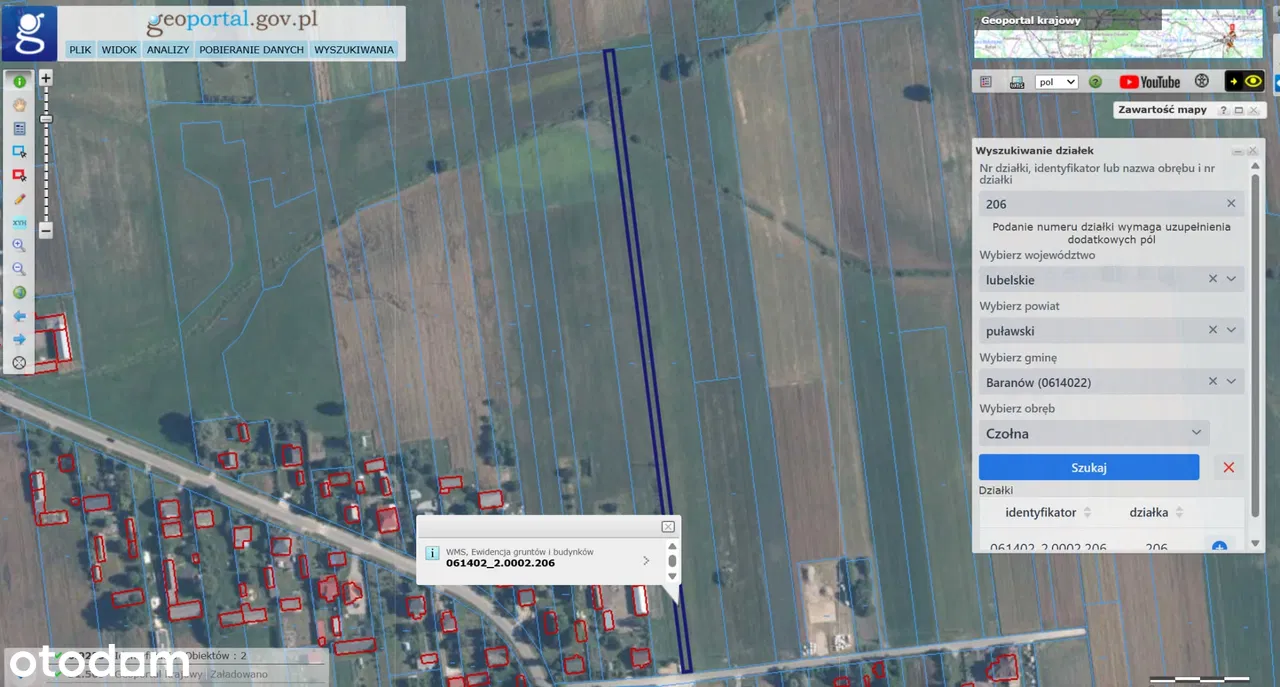The height and width of the screenshot is (687, 1280).
Task: Pick the pencil drawing tool
Action: [19, 199]
